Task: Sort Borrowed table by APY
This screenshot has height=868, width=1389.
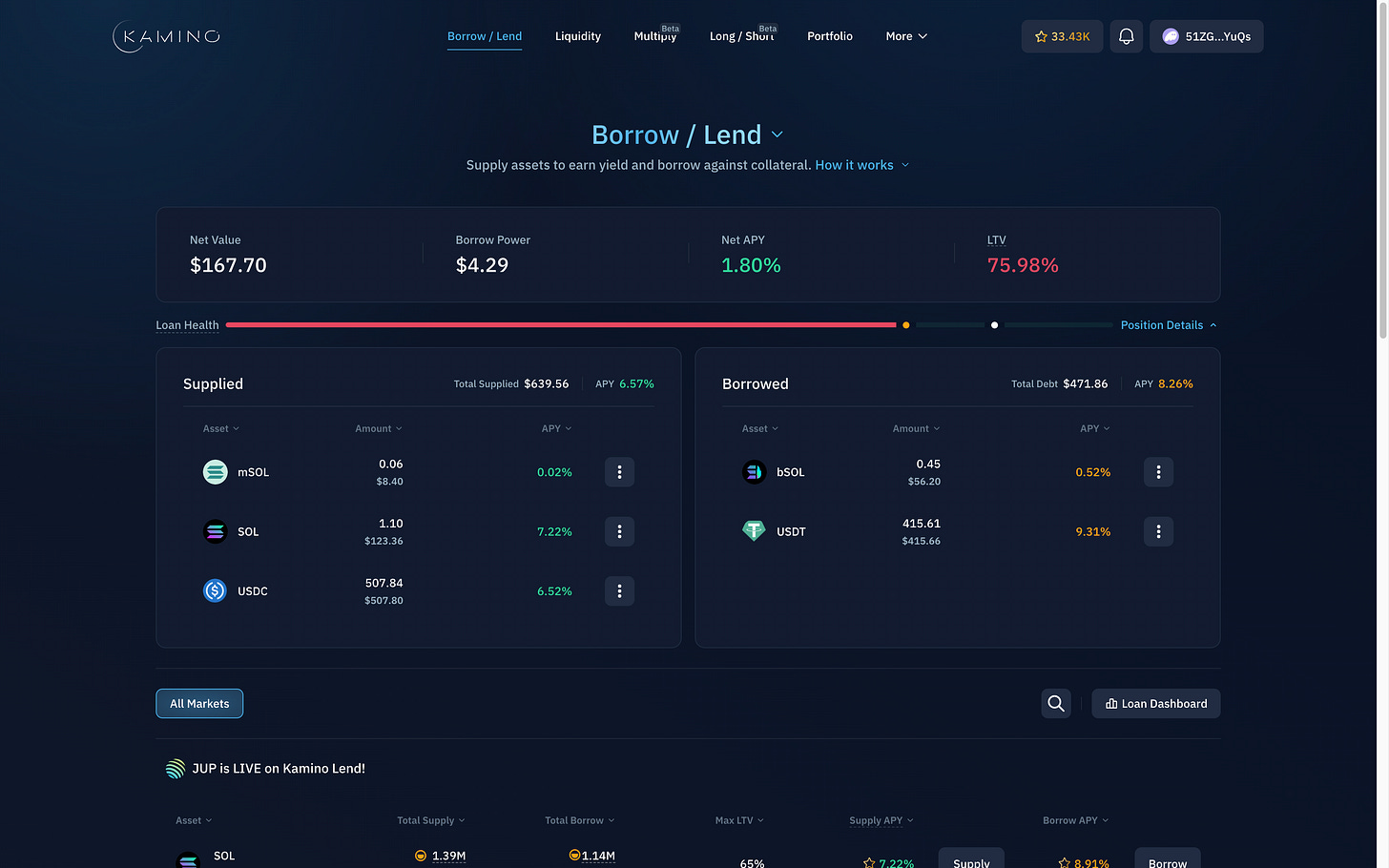Action: 1095,429
